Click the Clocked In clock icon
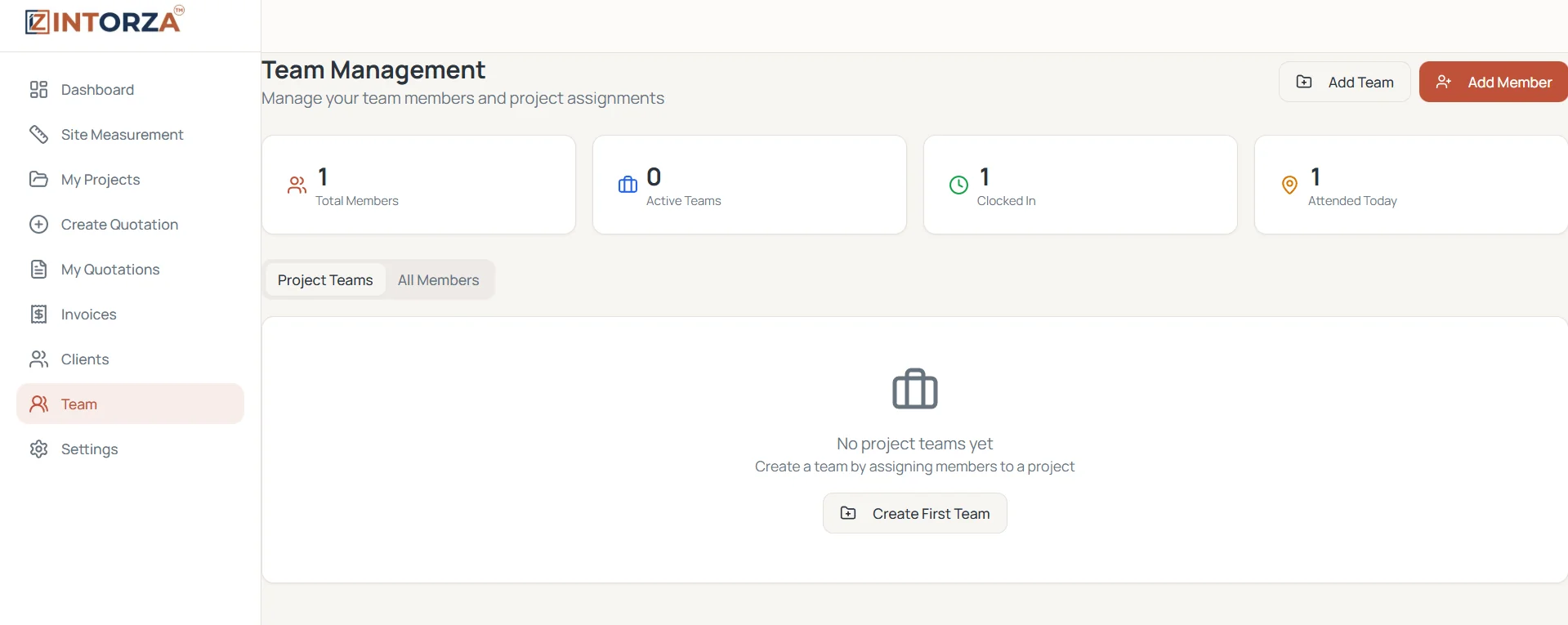The height and width of the screenshot is (625, 1568). click(x=958, y=185)
